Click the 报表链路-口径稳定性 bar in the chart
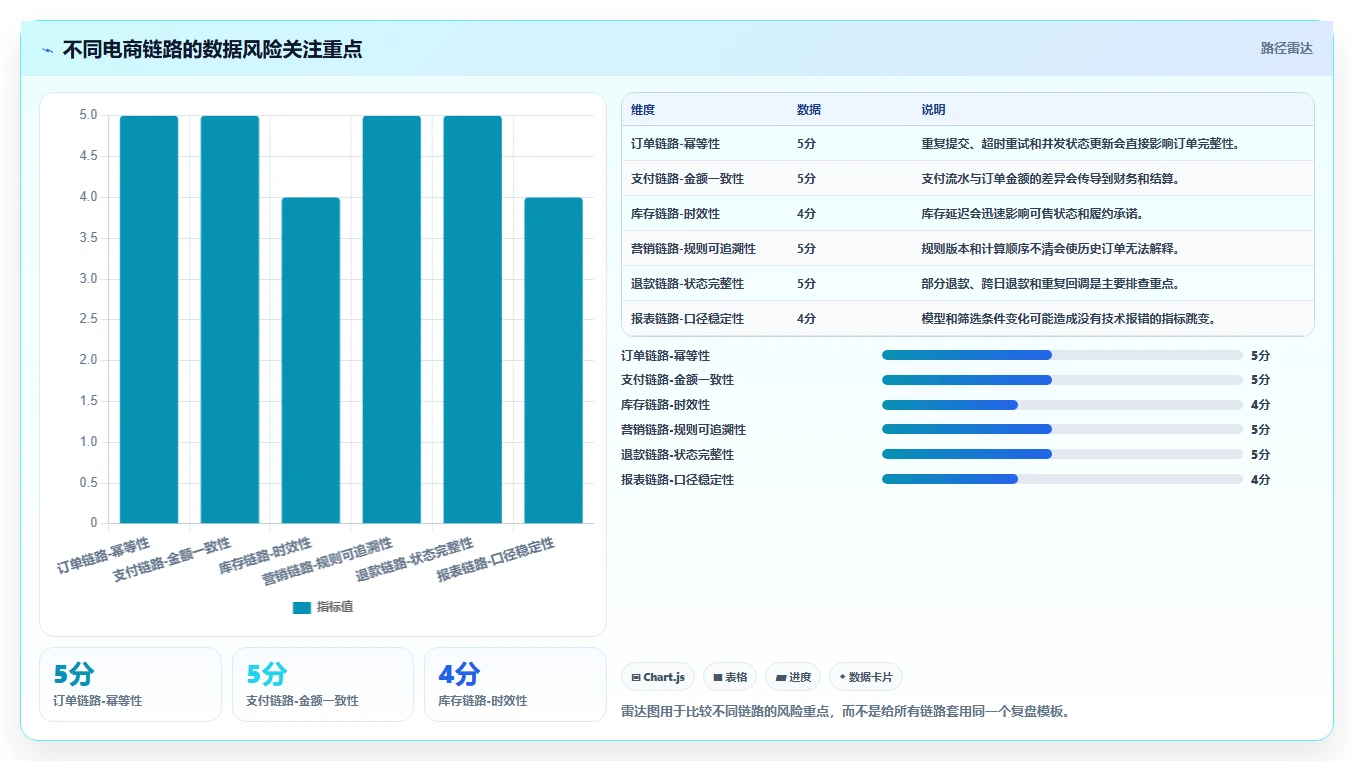 (554, 360)
